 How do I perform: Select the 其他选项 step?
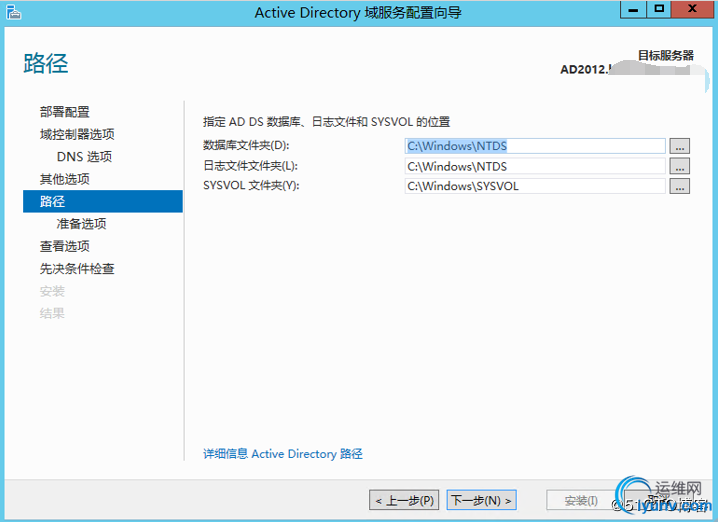tap(65, 179)
